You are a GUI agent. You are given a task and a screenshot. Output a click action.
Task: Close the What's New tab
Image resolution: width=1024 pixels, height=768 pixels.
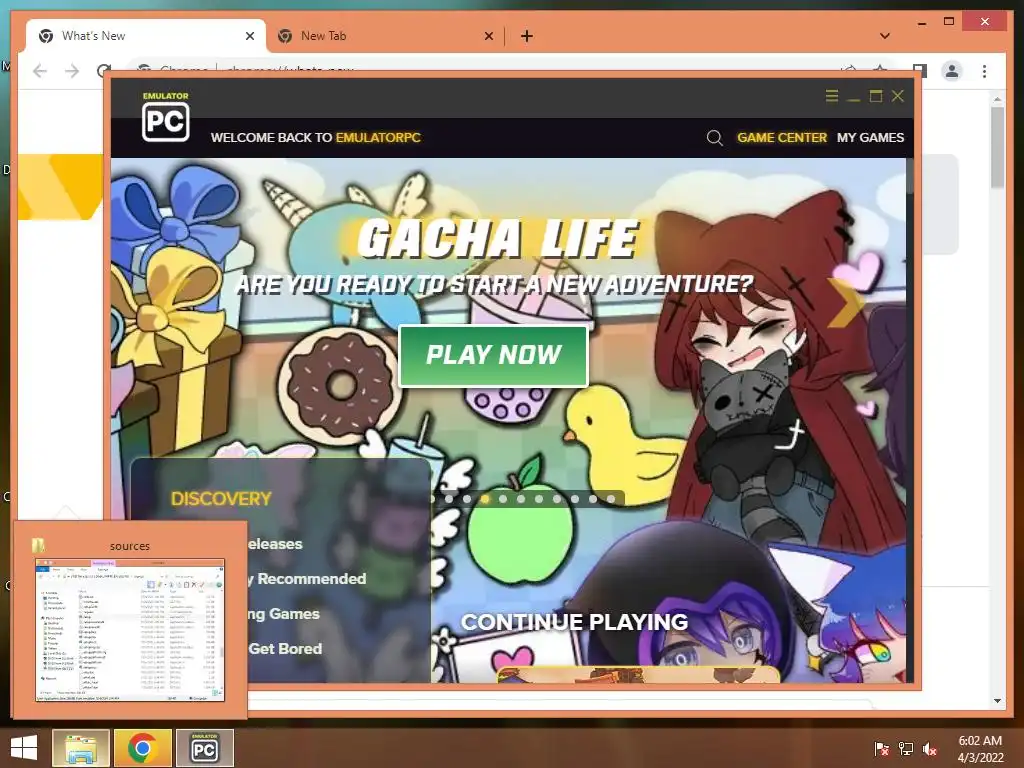pyautogui.click(x=249, y=36)
